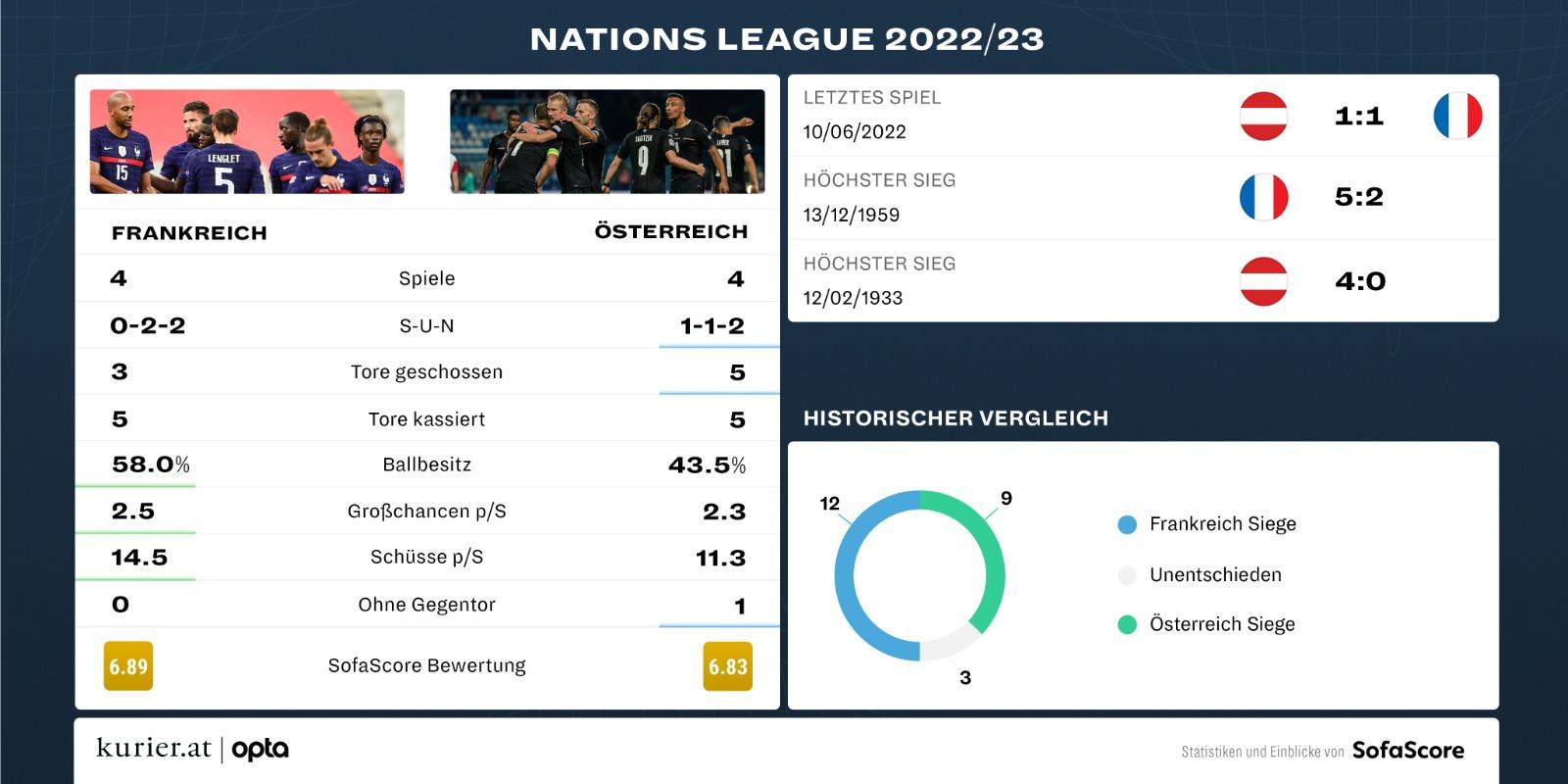Click the Ballbesitz stat row label
Image resolution: width=1568 pixels, height=784 pixels.
point(426,465)
